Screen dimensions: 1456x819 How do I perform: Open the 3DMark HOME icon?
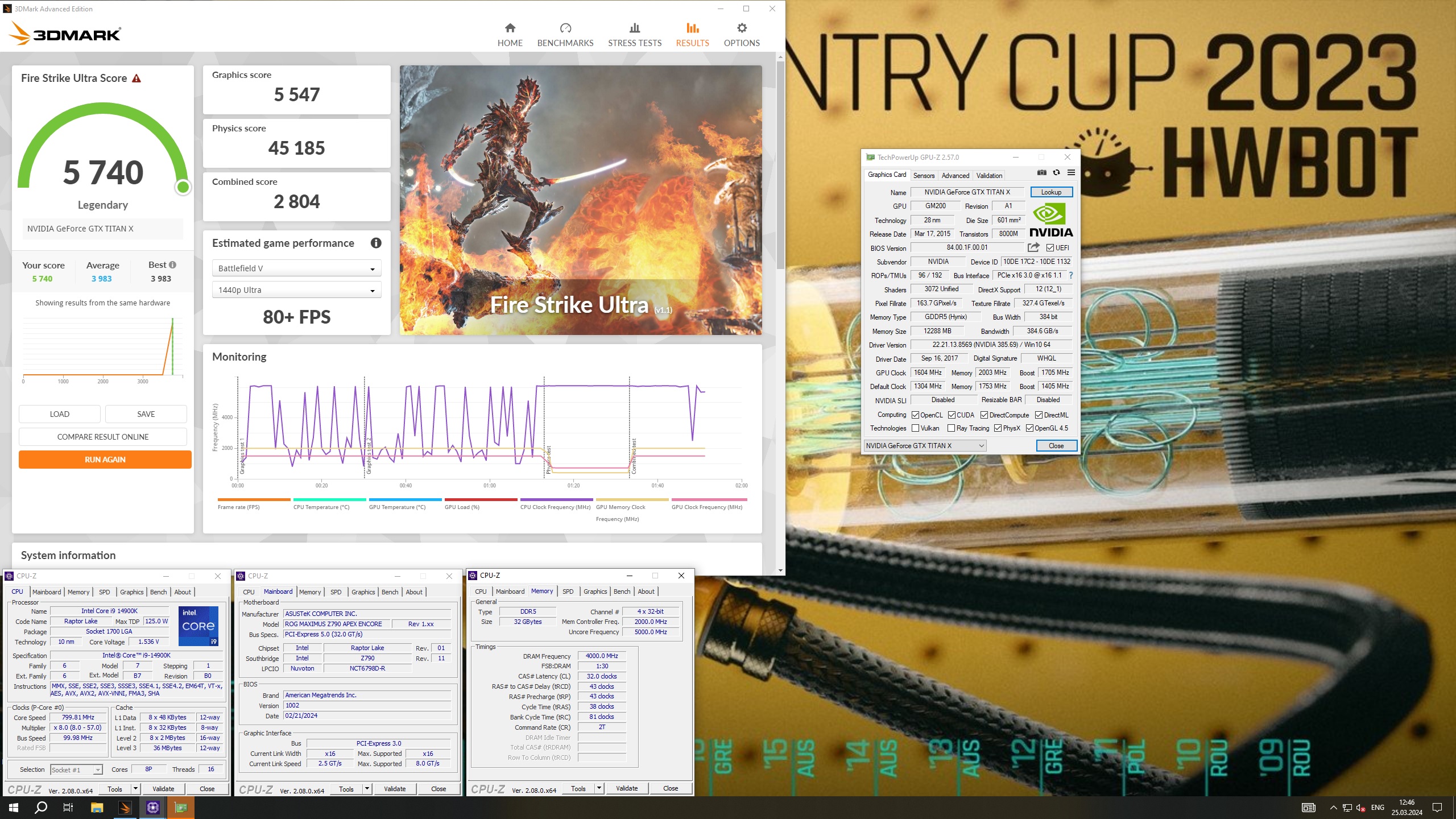510,28
